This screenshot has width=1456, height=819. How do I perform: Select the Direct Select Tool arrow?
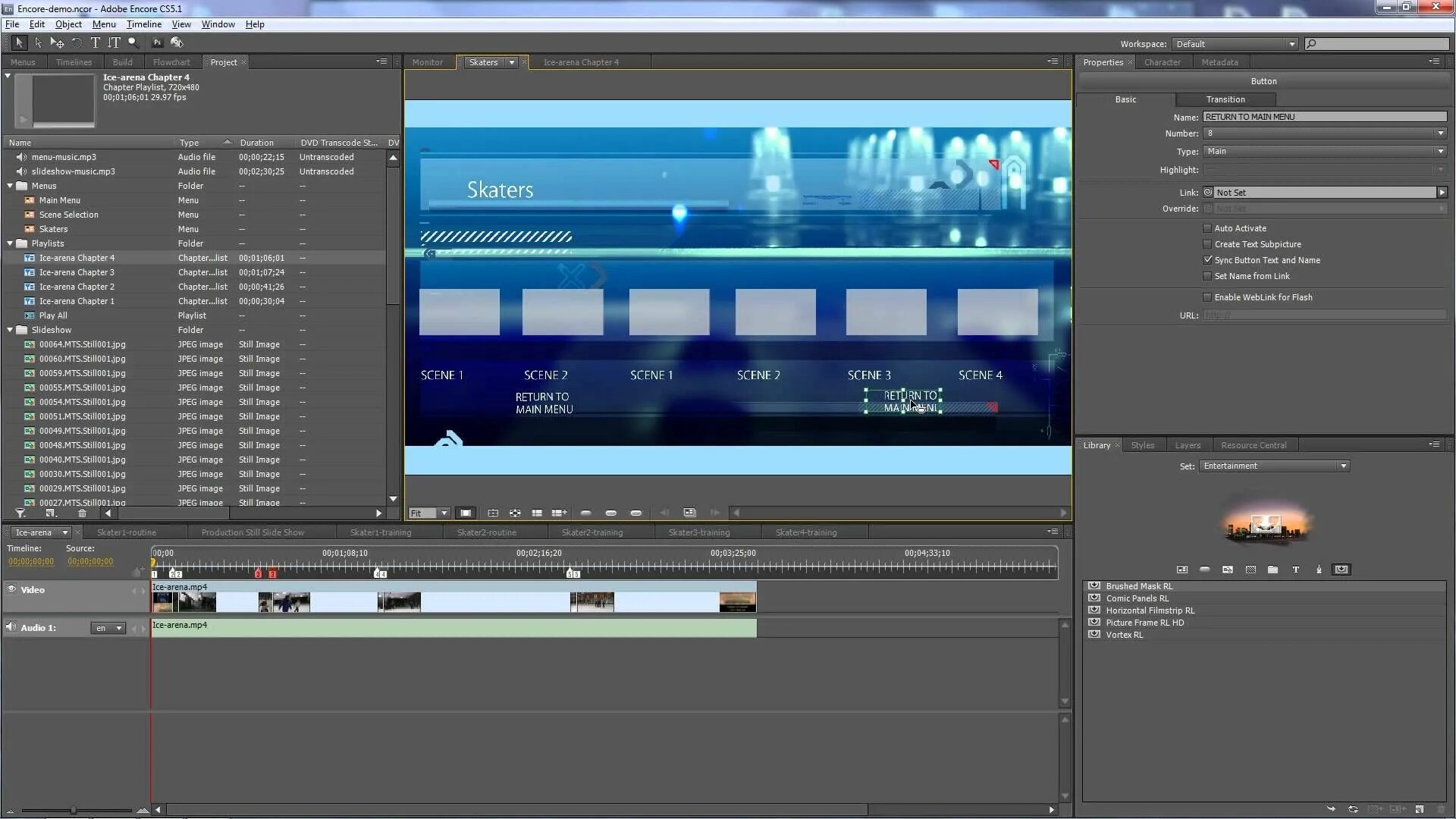tap(38, 43)
